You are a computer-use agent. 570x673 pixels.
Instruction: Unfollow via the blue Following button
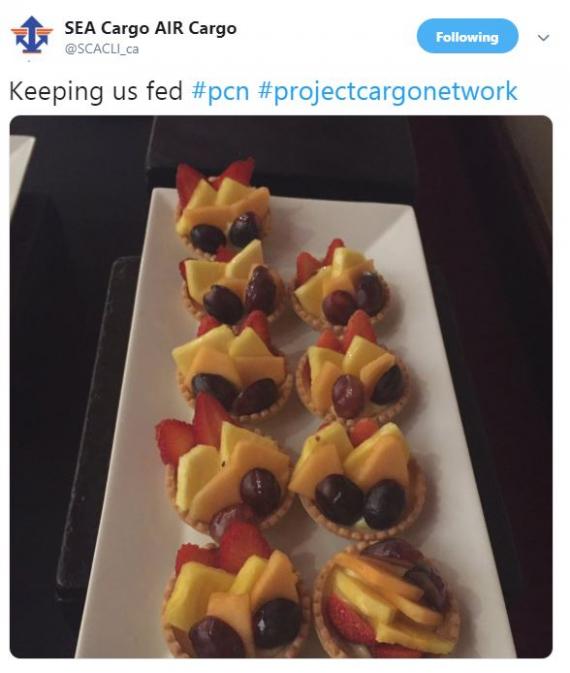tap(467, 36)
